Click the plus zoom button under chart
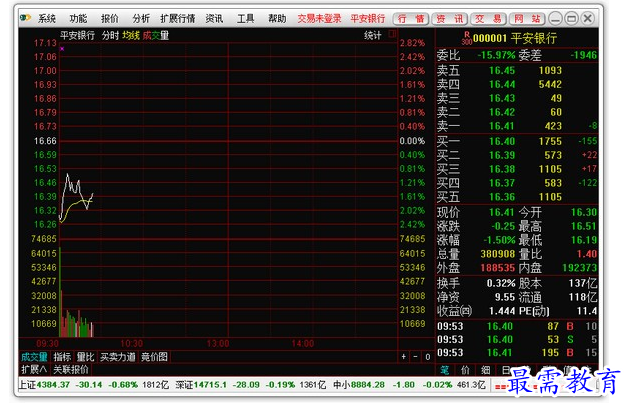 [404, 357]
